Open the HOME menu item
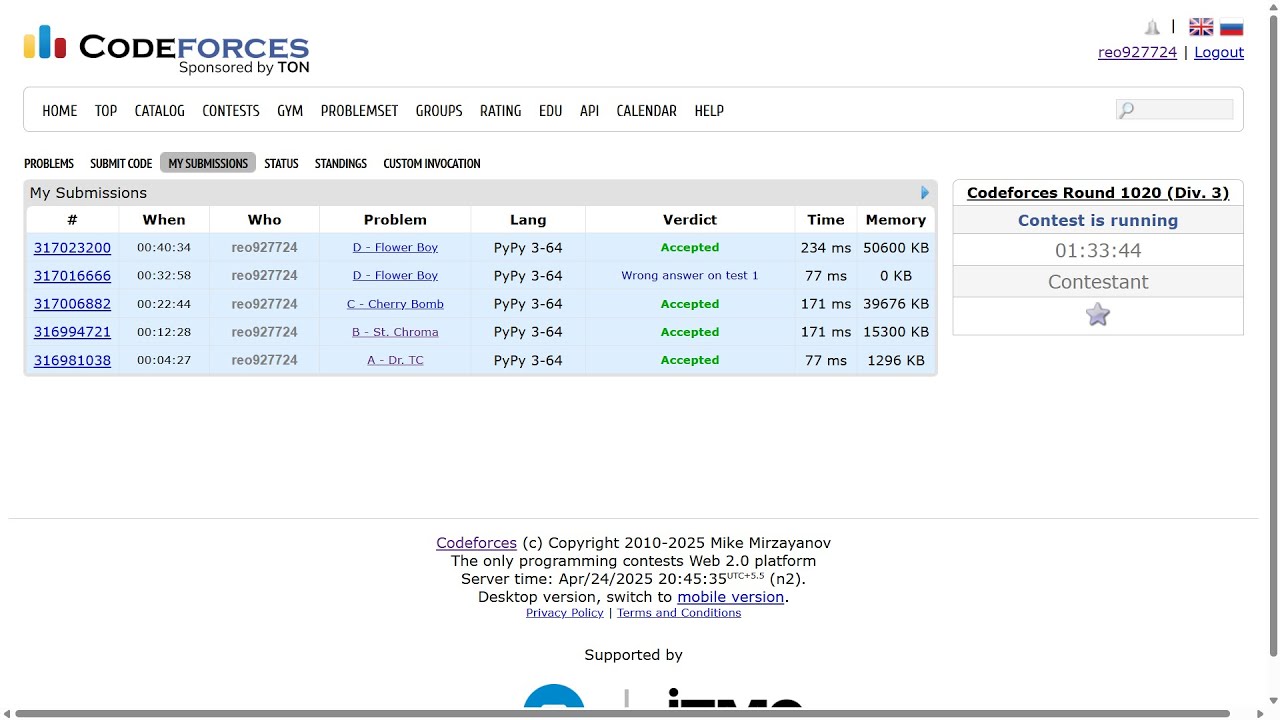 coord(60,111)
